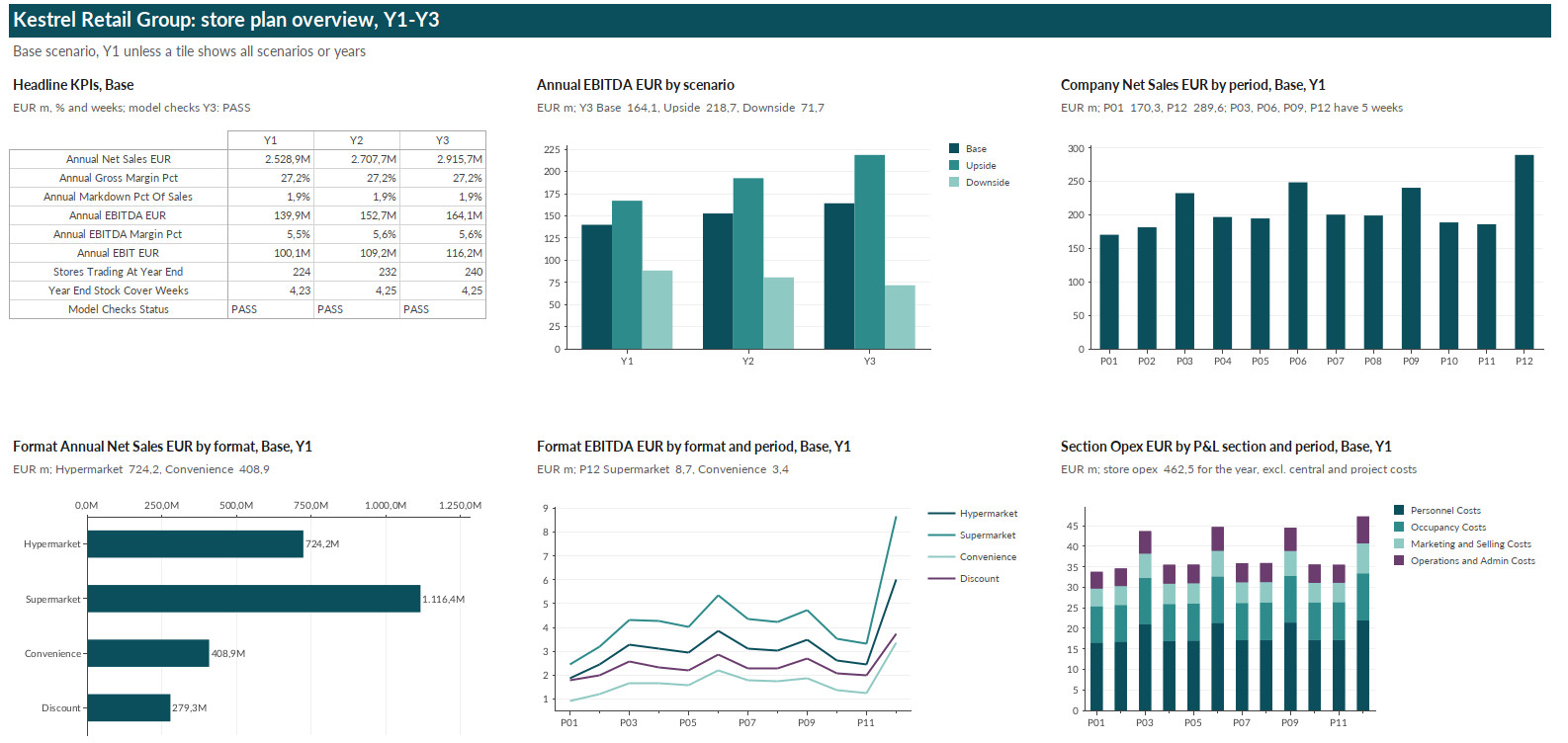
Task: Select the P12 bar in Company Net Sales chart
Action: pos(1524,252)
